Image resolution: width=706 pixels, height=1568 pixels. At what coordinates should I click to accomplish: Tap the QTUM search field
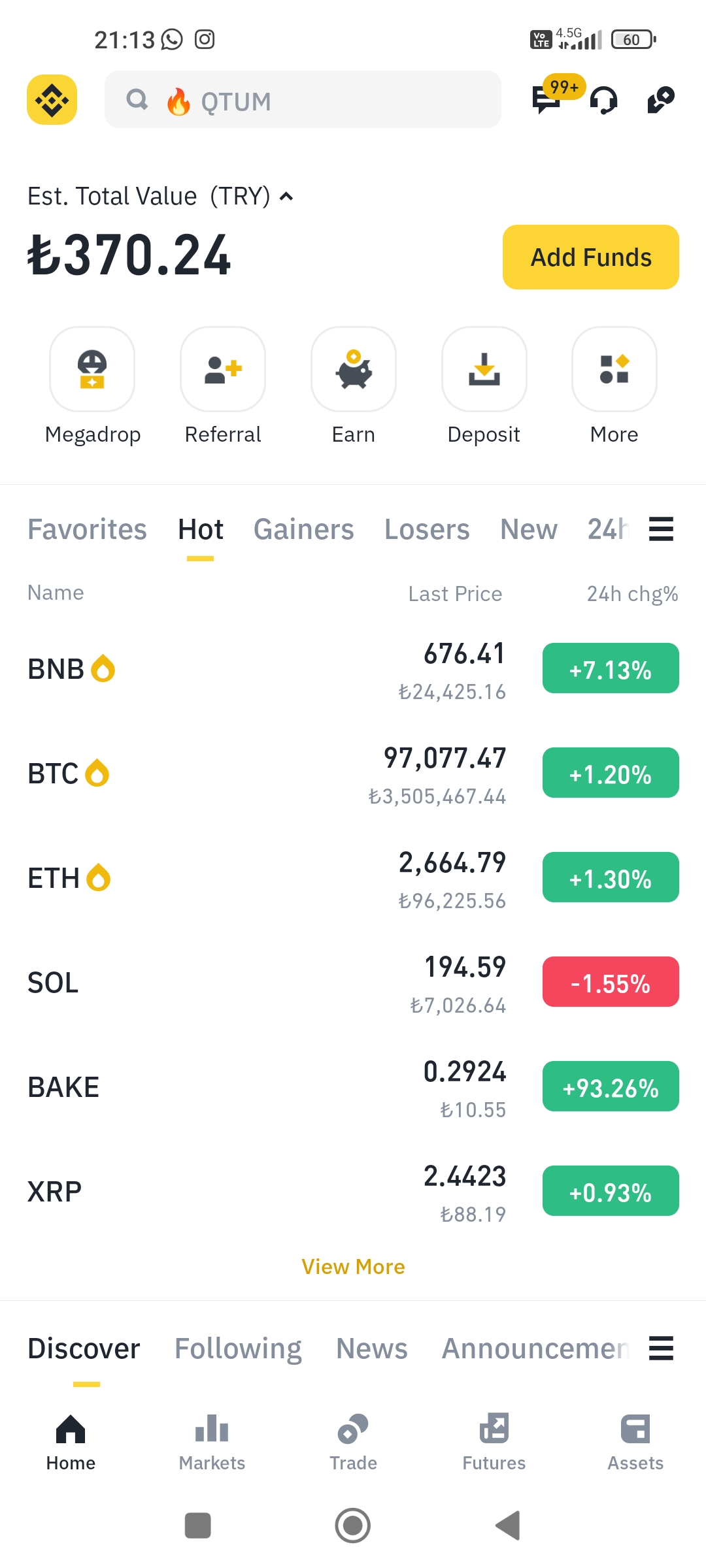[303, 99]
